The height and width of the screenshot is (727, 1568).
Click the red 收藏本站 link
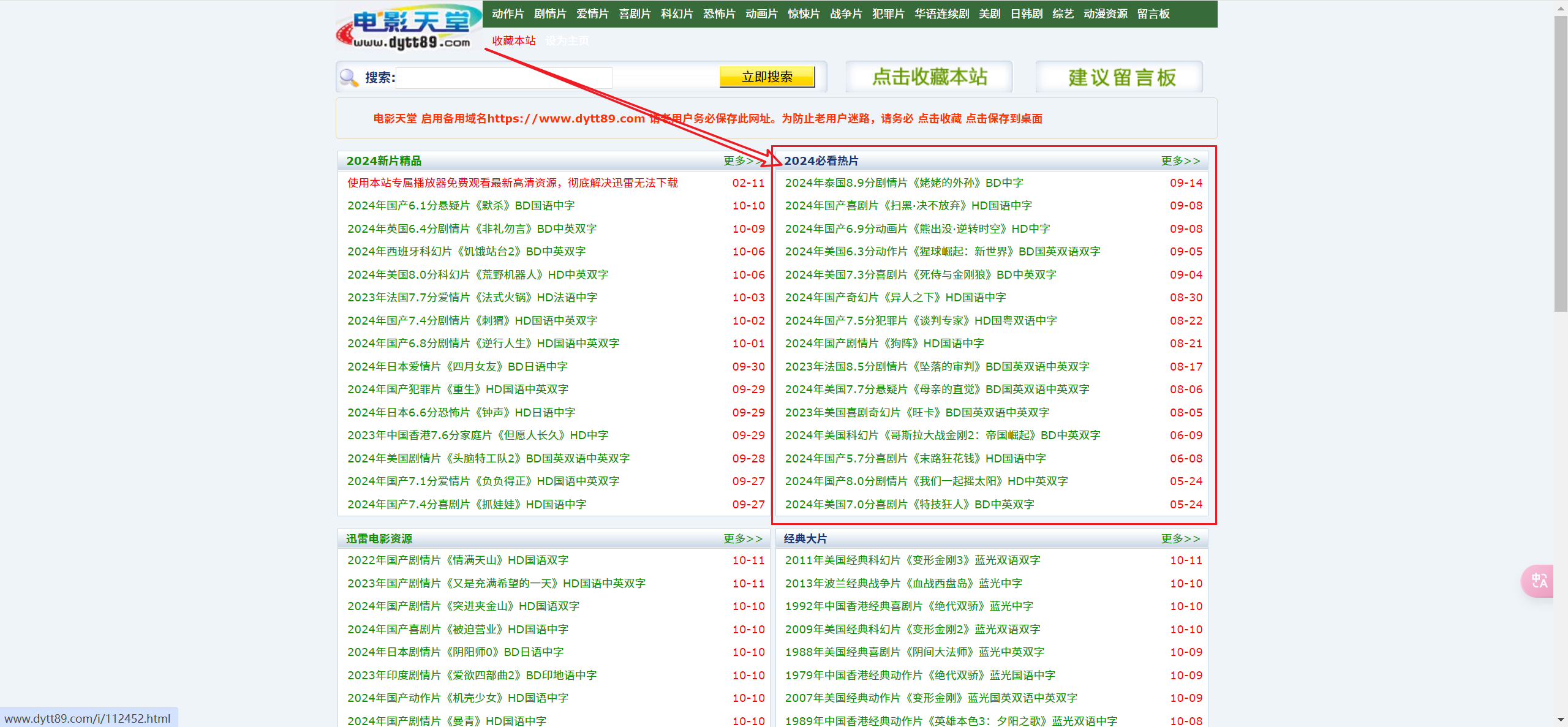tap(513, 41)
